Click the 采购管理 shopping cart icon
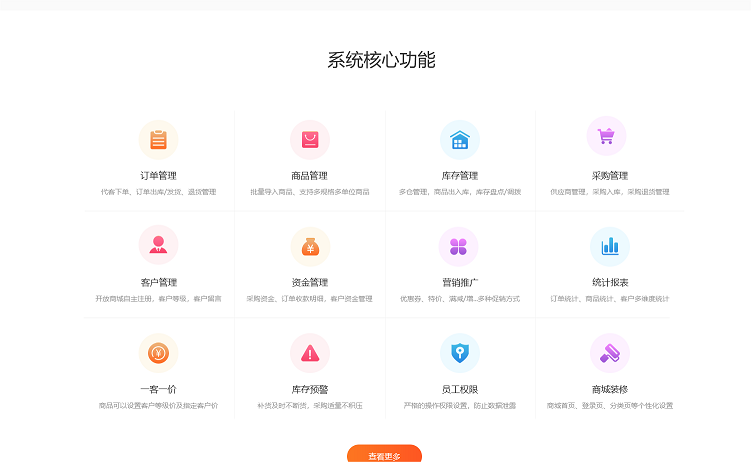The width and height of the screenshot is (751, 462). [606, 136]
